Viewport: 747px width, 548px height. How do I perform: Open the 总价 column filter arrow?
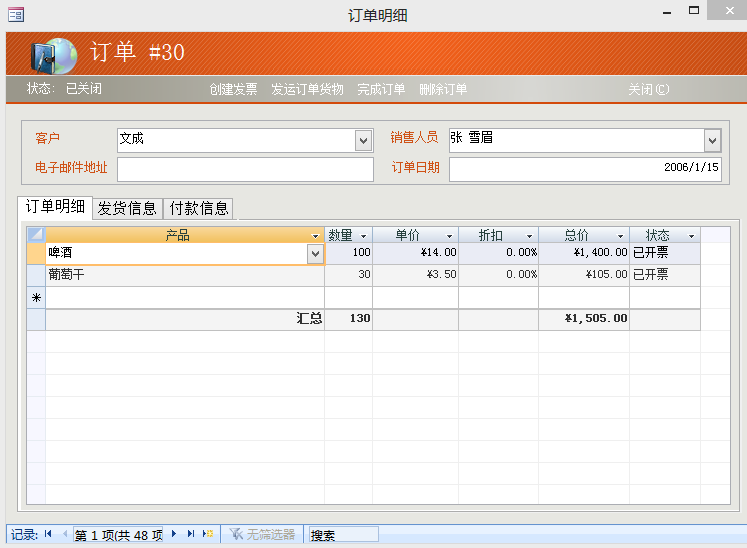(x=620, y=236)
